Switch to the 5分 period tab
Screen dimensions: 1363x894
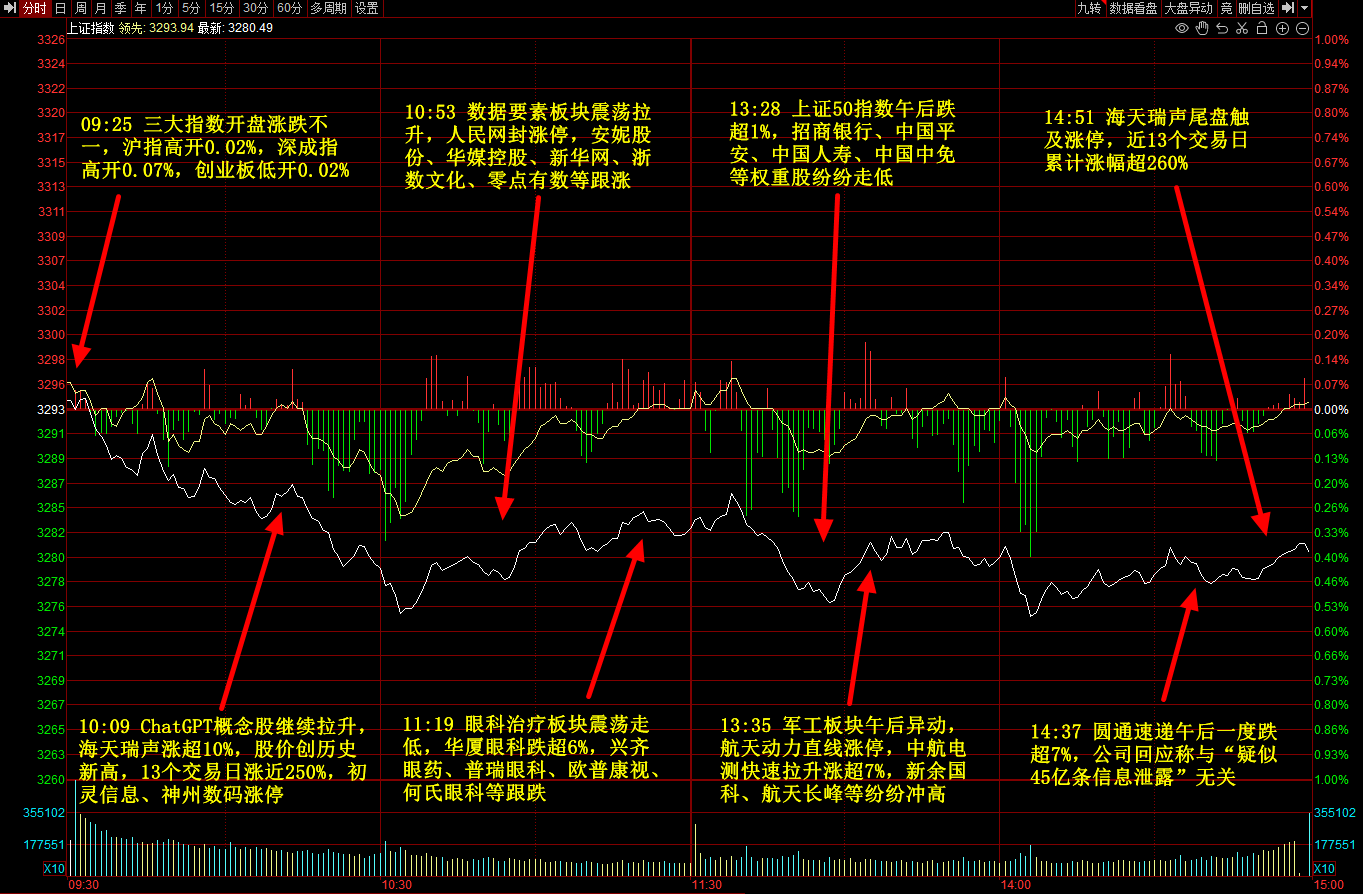190,8
